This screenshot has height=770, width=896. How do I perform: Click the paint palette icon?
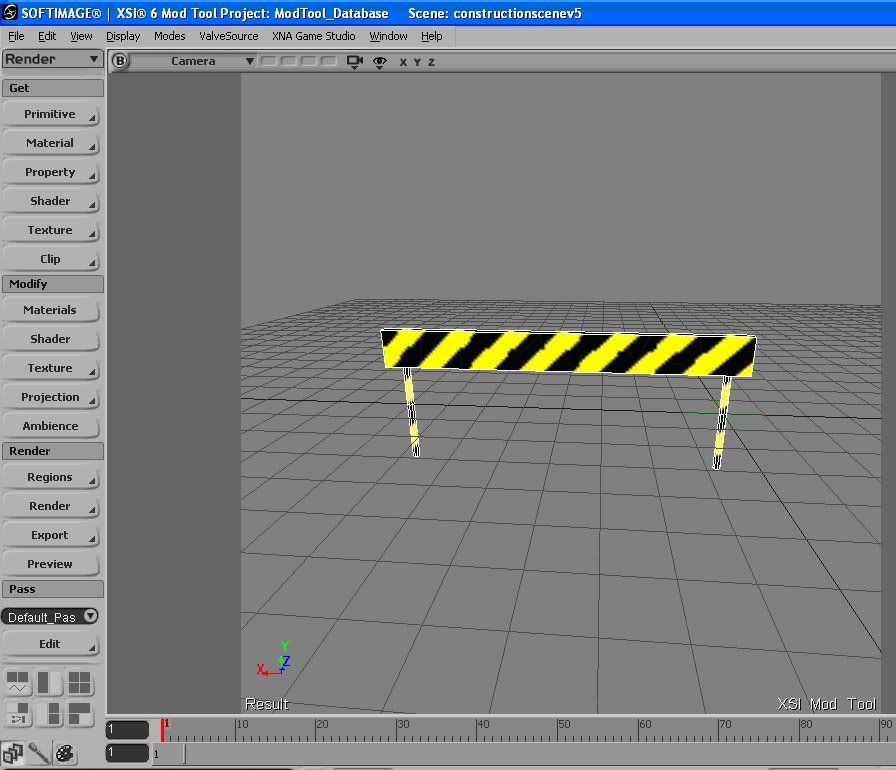point(65,753)
